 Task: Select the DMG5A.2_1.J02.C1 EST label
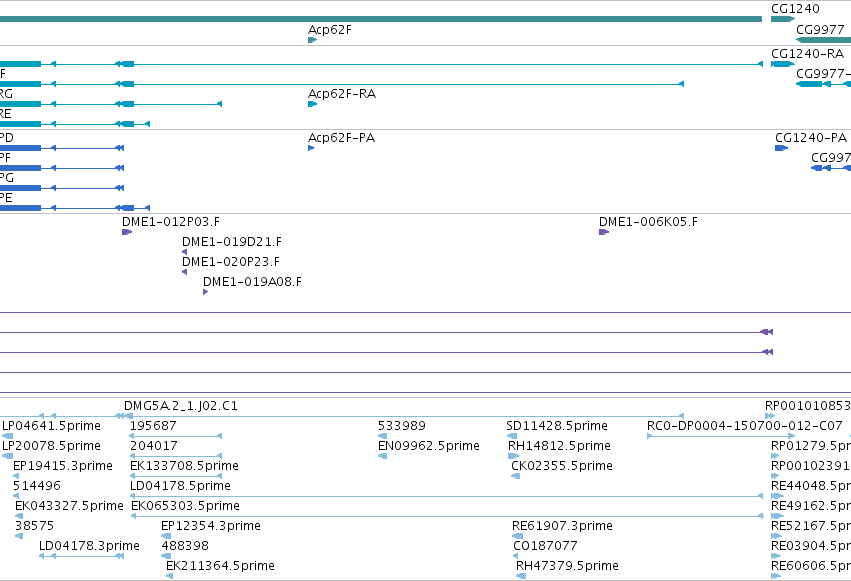181,406
